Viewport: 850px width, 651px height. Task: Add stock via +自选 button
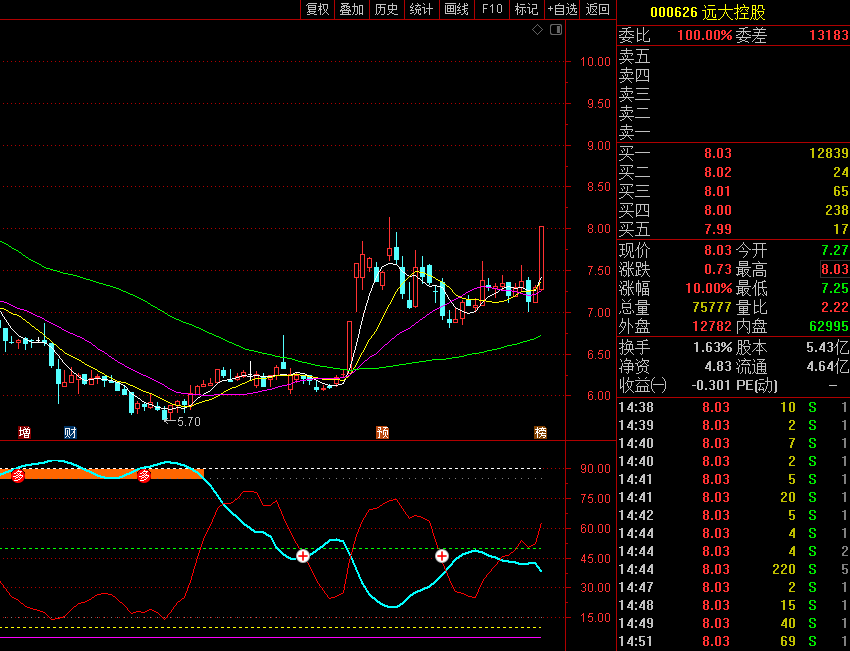[x=563, y=9]
